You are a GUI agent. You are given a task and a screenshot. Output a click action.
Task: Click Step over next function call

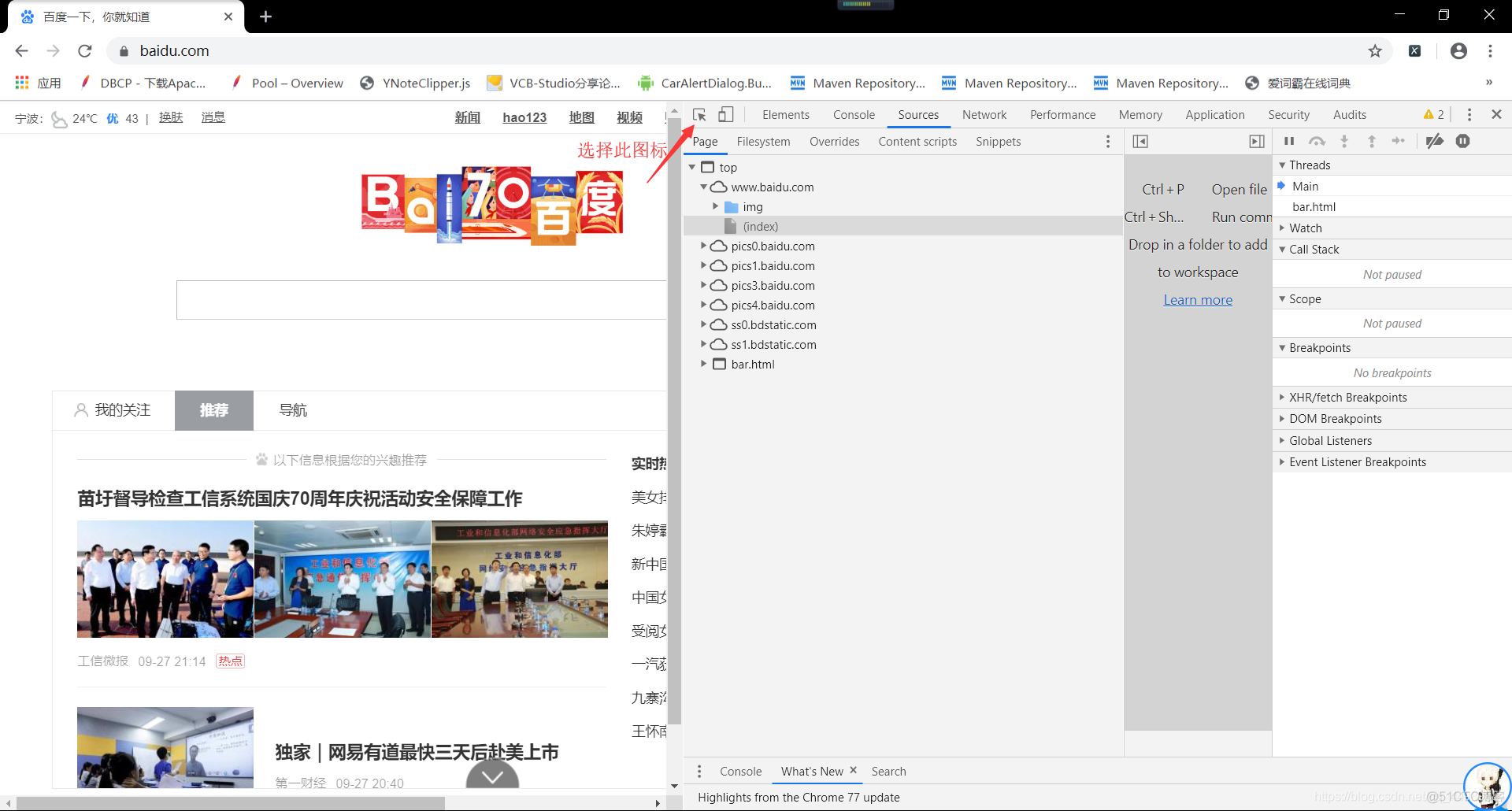point(1317,141)
